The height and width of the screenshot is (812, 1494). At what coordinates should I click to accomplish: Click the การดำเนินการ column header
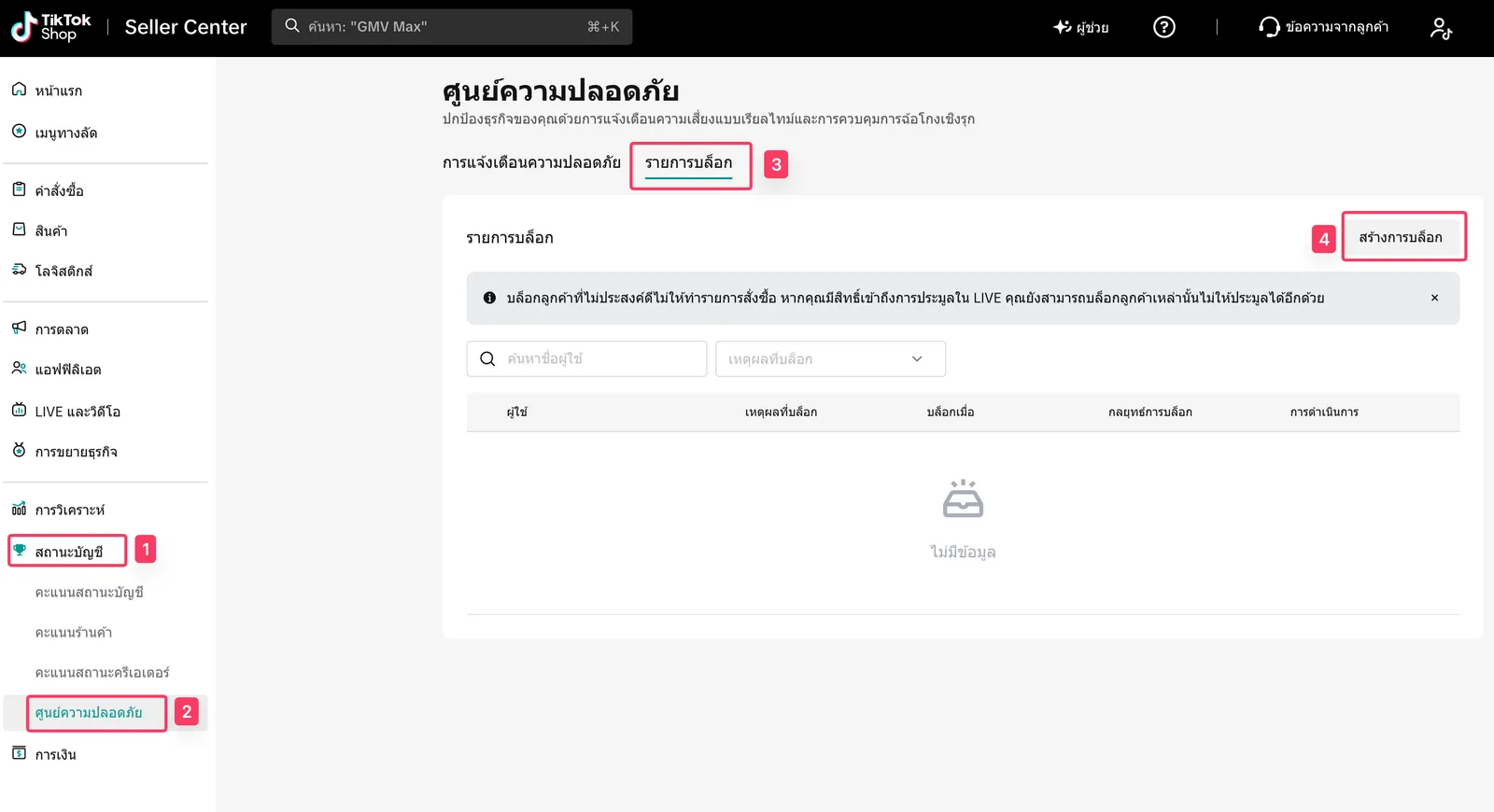(x=1324, y=412)
